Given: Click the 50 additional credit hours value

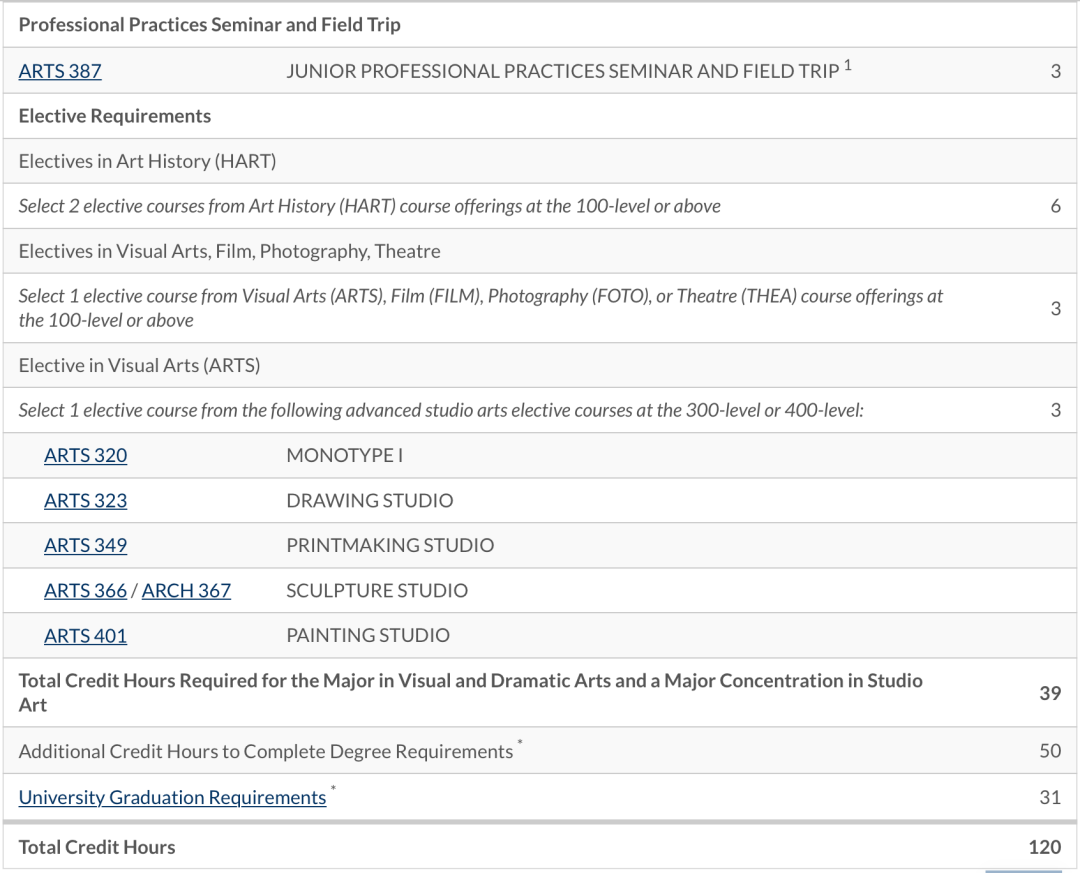Looking at the screenshot, I should coord(1050,751).
